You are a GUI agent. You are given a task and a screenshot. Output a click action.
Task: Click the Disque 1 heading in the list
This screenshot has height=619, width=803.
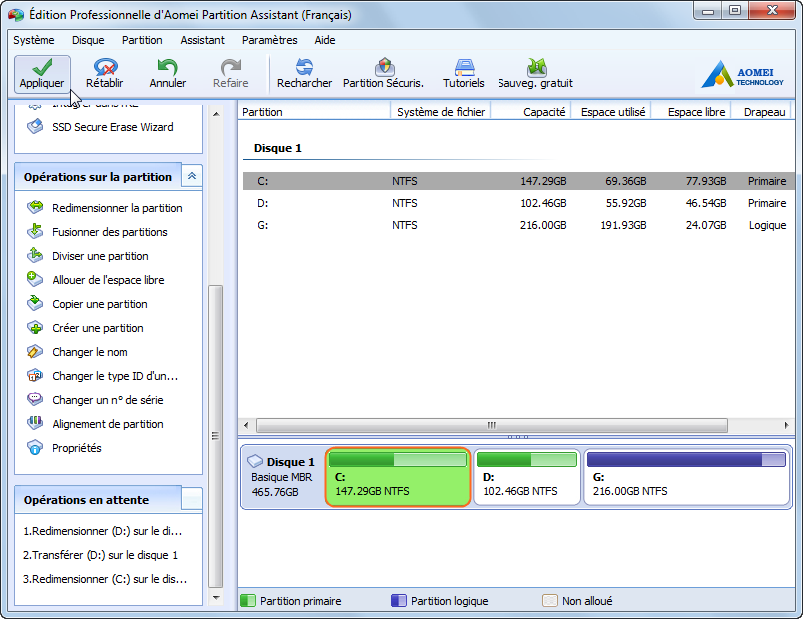(x=278, y=148)
